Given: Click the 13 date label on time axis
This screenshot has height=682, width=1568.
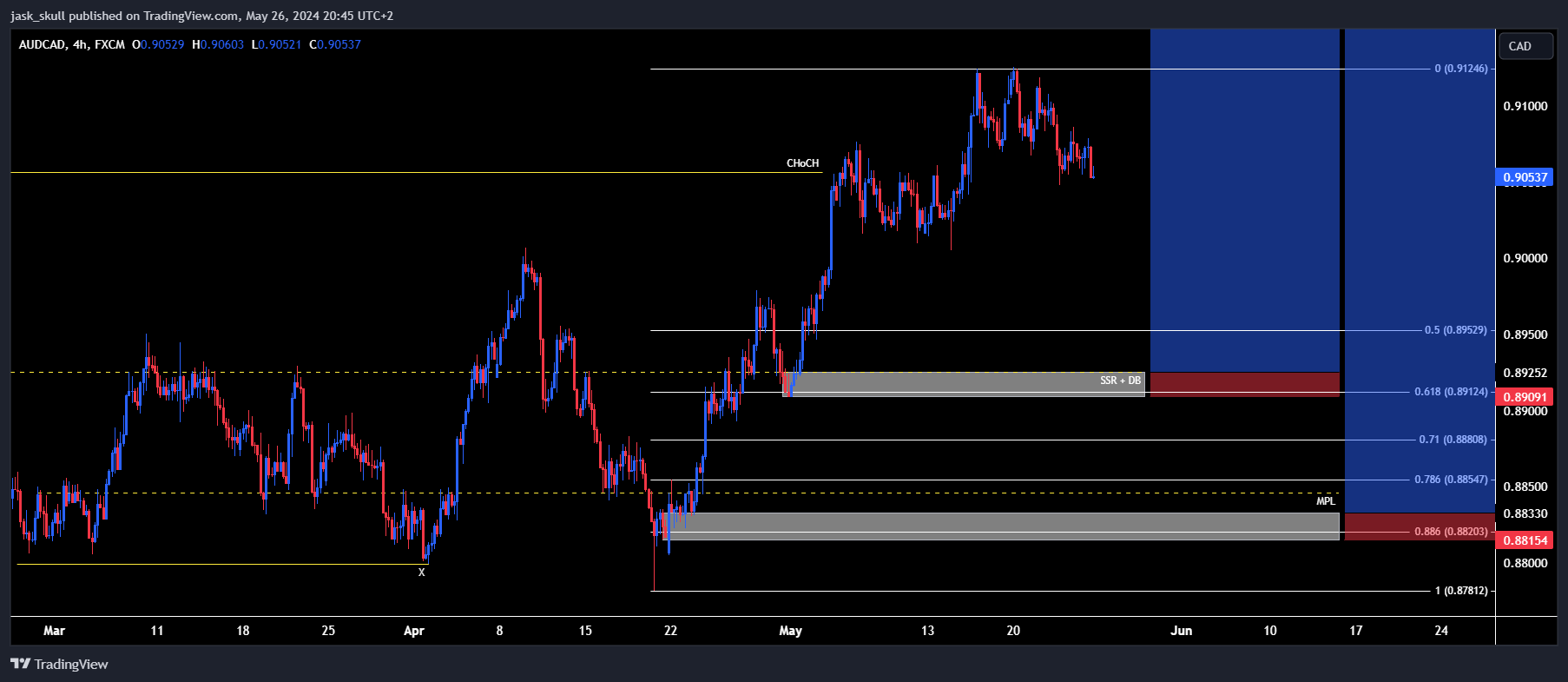Looking at the screenshot, I should [927, 631].
